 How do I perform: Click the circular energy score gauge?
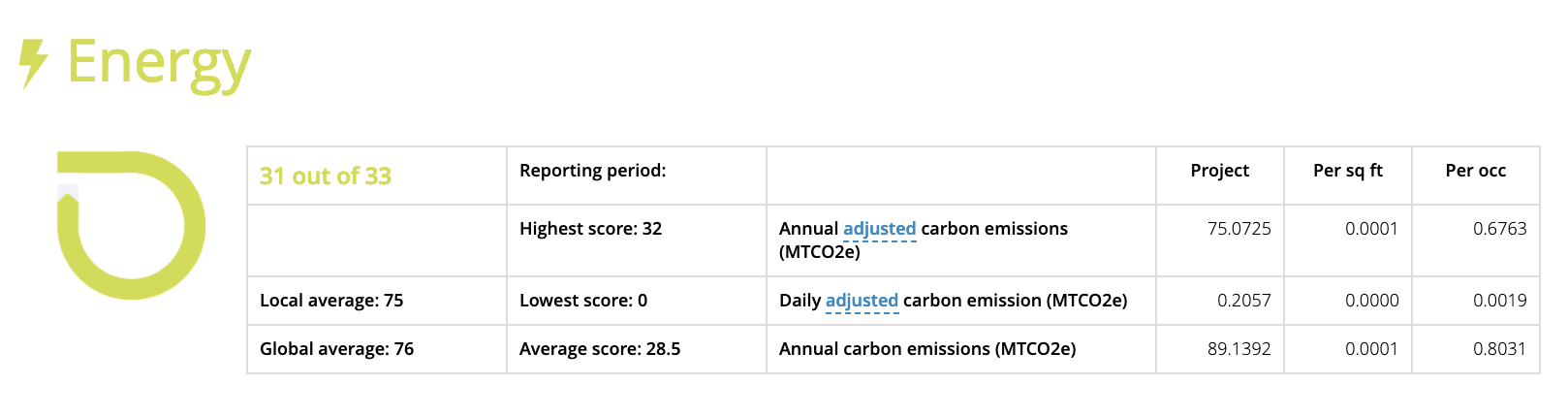tap(131, 225)
